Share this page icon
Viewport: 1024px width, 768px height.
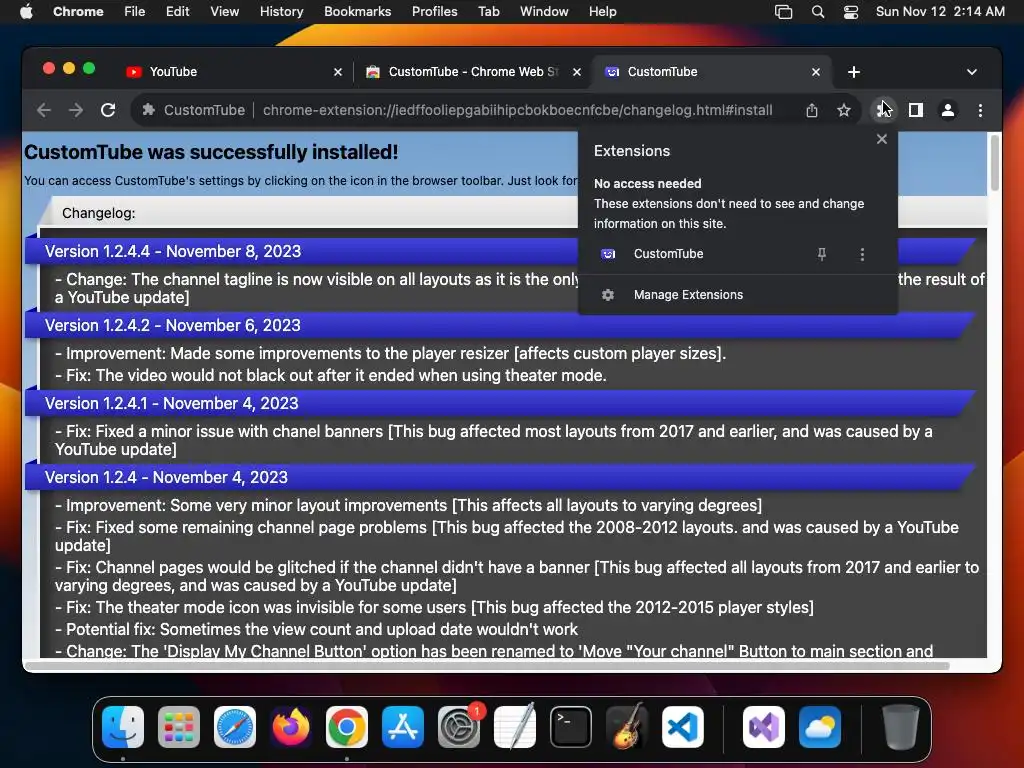(x=811, y=110)
